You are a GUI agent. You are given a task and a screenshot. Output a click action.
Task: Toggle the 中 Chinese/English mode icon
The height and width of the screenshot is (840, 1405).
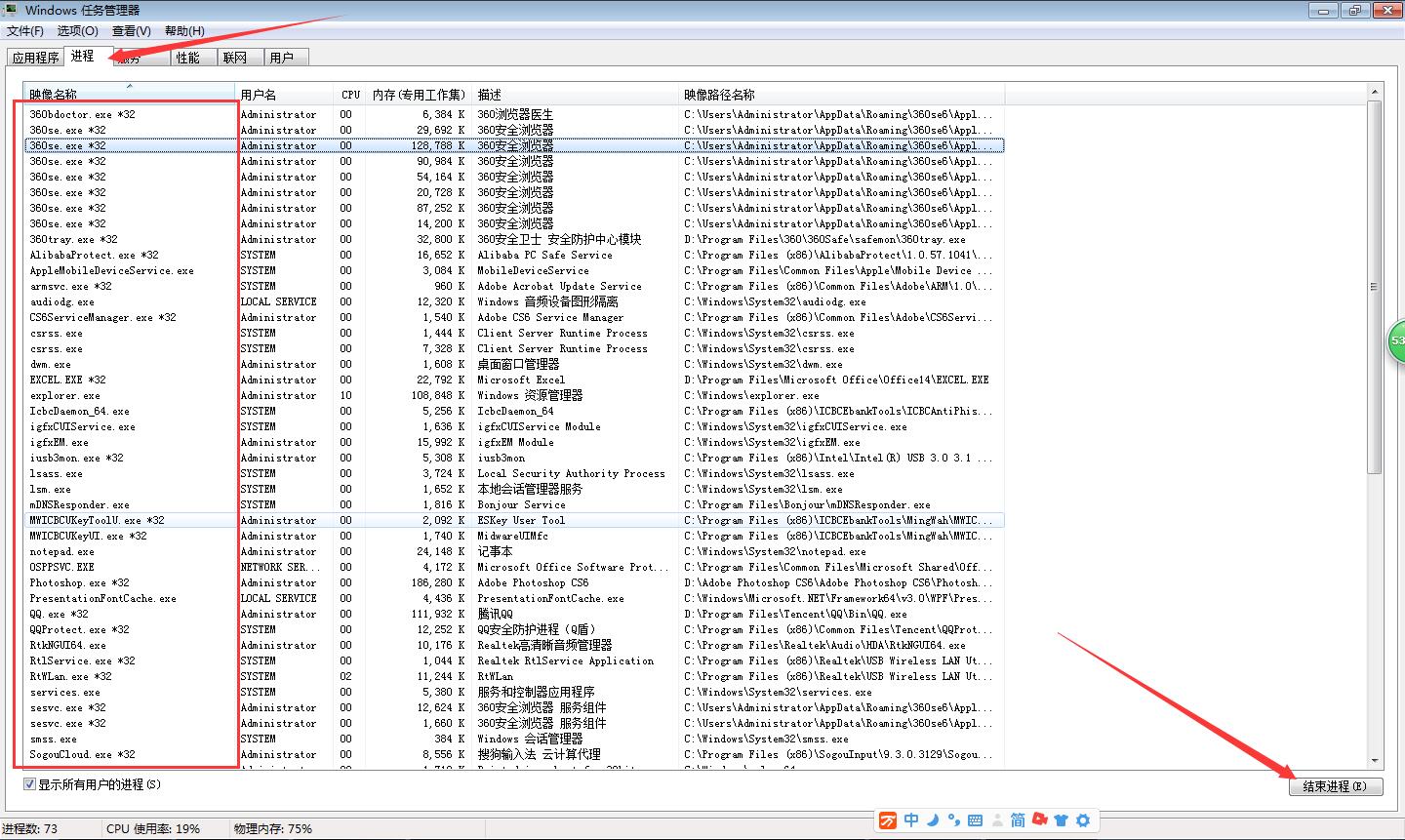tap(911, 820)
